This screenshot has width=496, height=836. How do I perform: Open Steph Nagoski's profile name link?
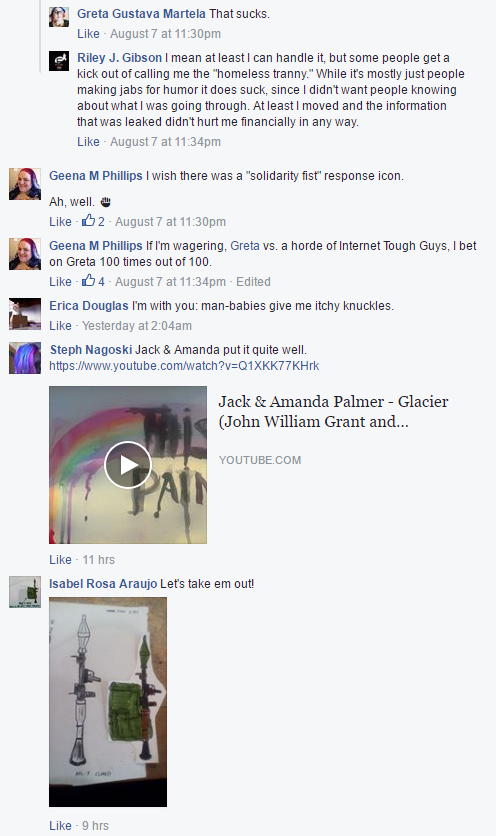click(91, 350)
